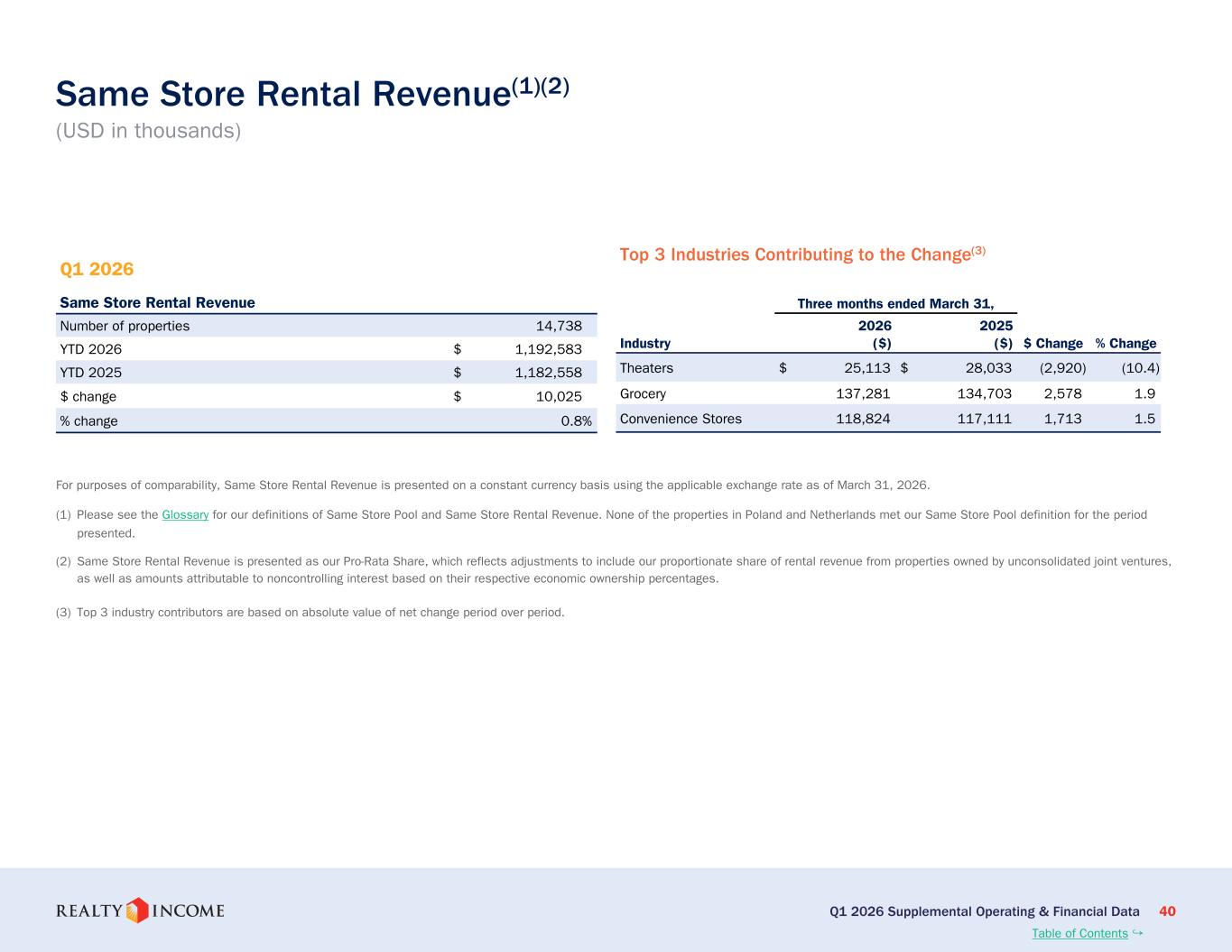Image resolution: width=1232 pixels, height=952 pixels.
Task: Select the Number of properties row
Action: pos(327,326)
